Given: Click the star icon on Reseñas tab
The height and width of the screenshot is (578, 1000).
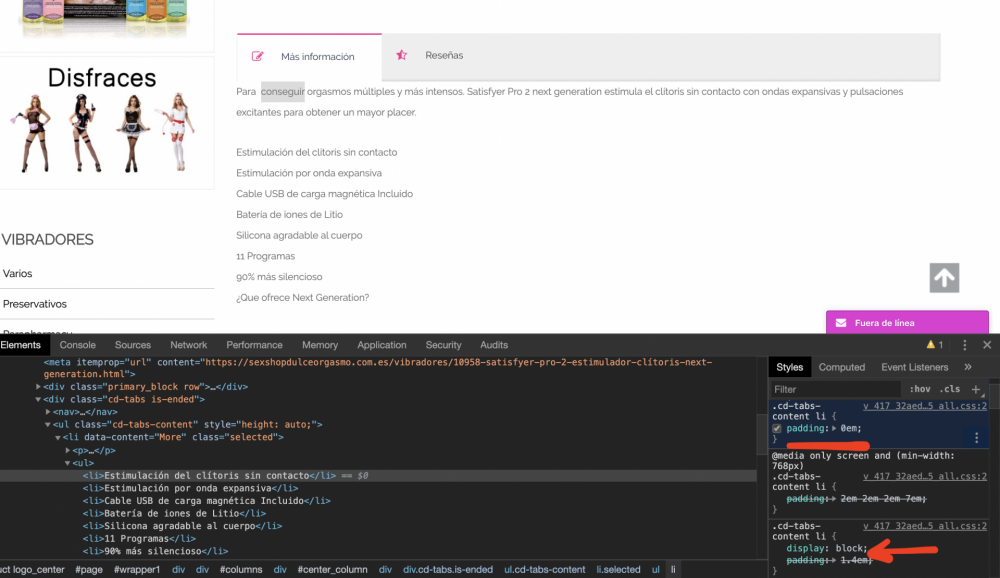Looking at the screenshot, I should tap(401, 55).
